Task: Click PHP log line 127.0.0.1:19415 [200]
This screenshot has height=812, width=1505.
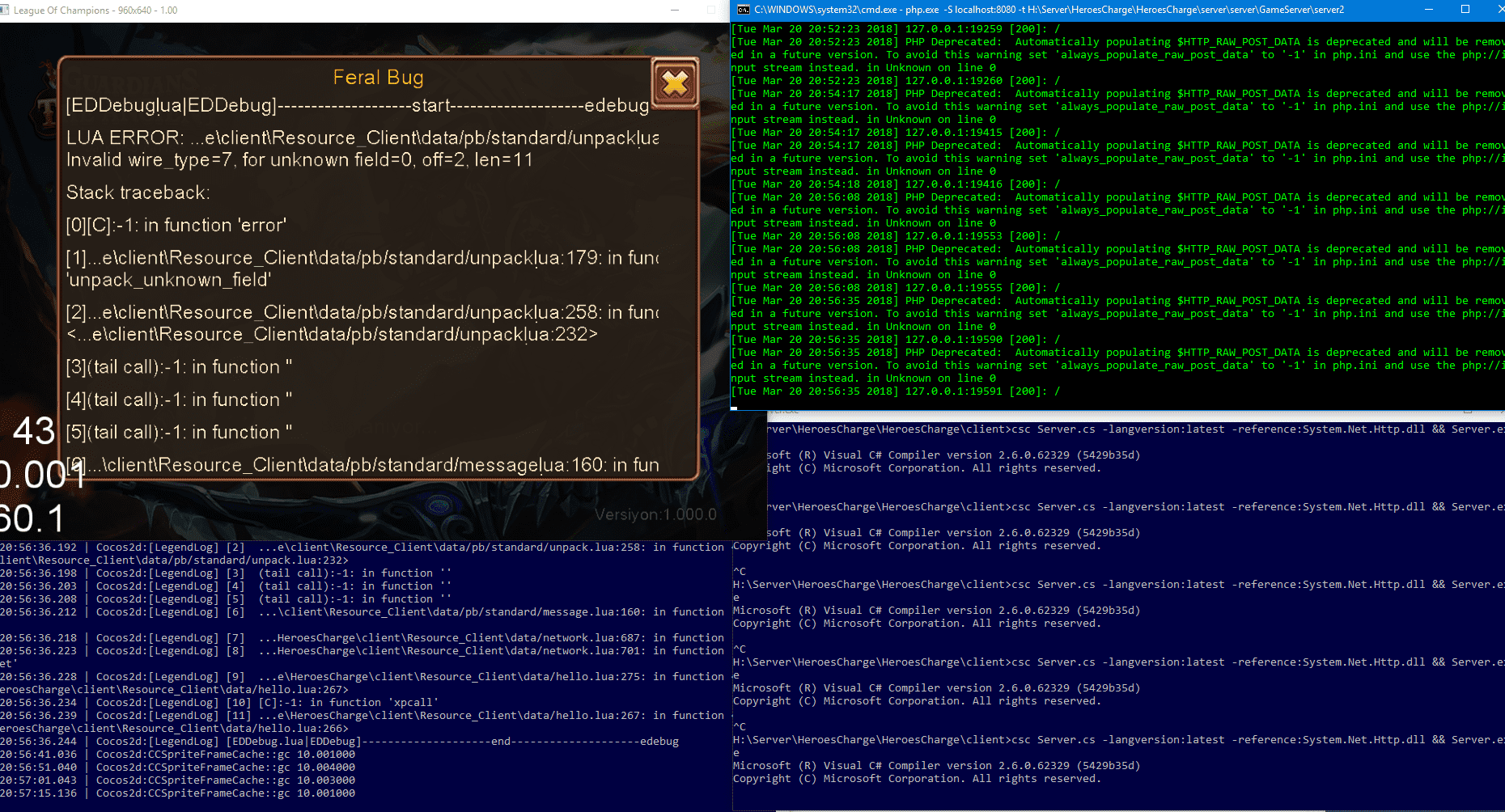Action: 896,133
